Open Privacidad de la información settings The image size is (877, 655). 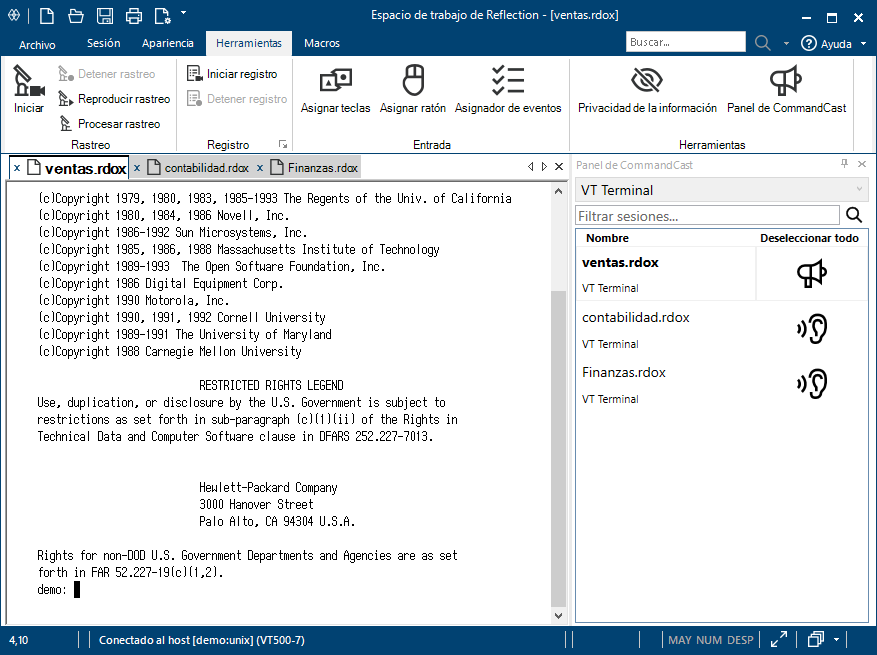pyautogui.click(x=647, y=90)
